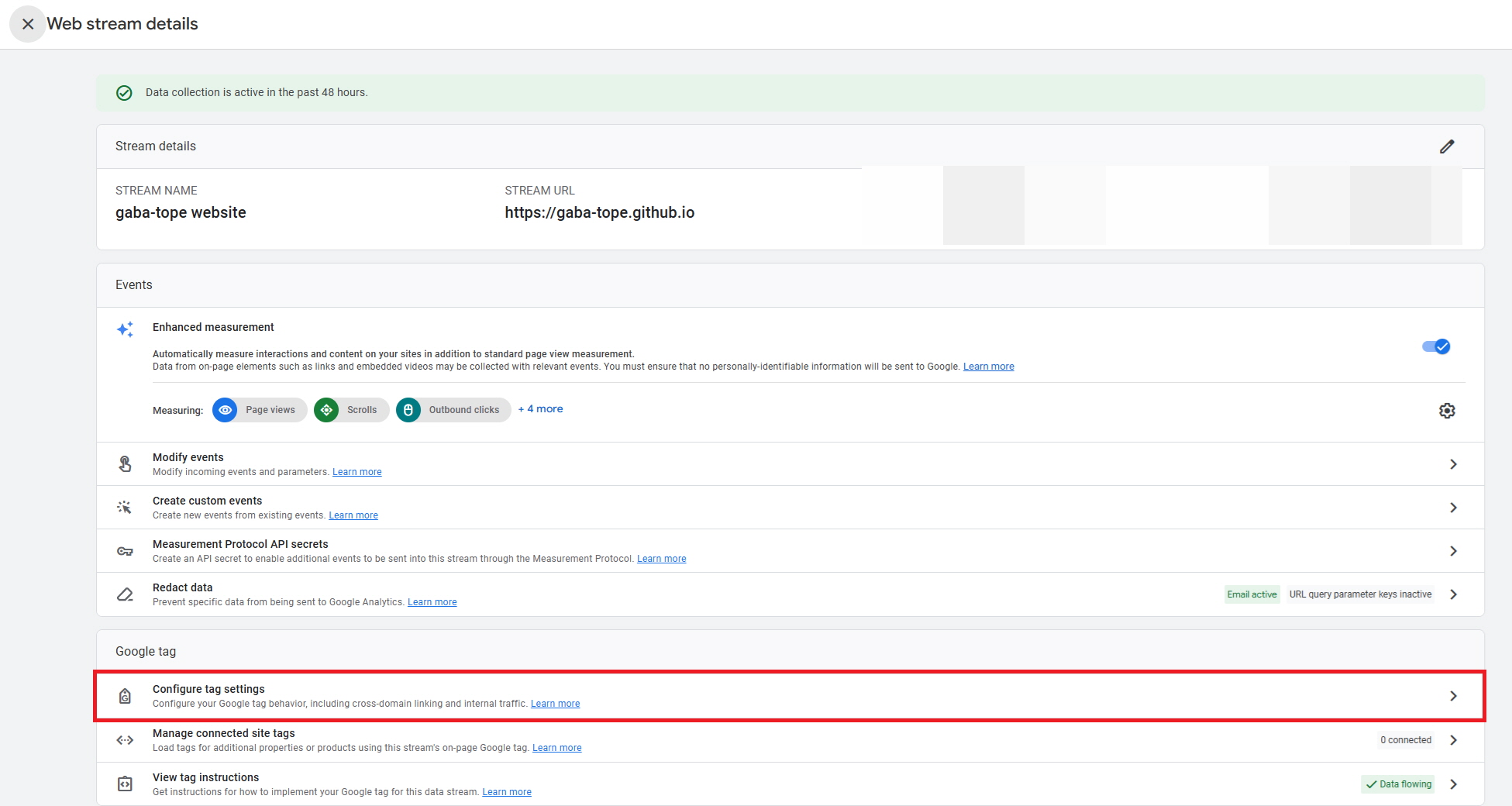This screenshot has height=806, width=1512.
Task: Expand Redact data chevron
Action: tap(1453, 594)
